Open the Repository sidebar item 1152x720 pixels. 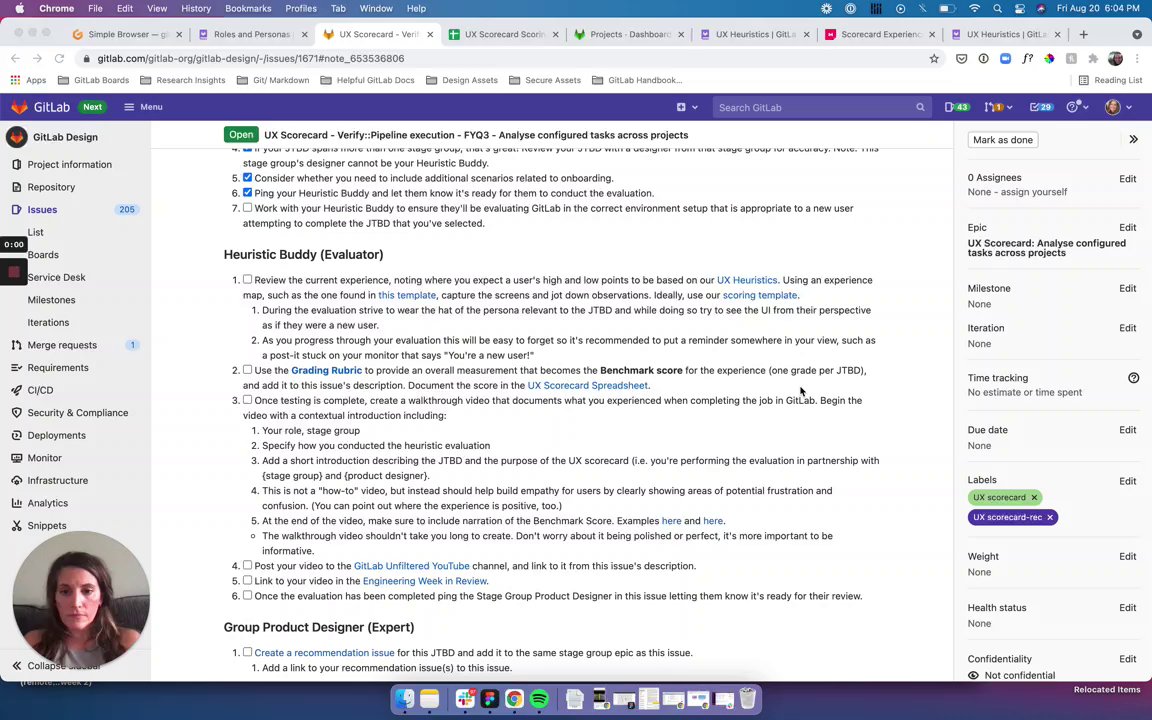[x=51, y=187]
